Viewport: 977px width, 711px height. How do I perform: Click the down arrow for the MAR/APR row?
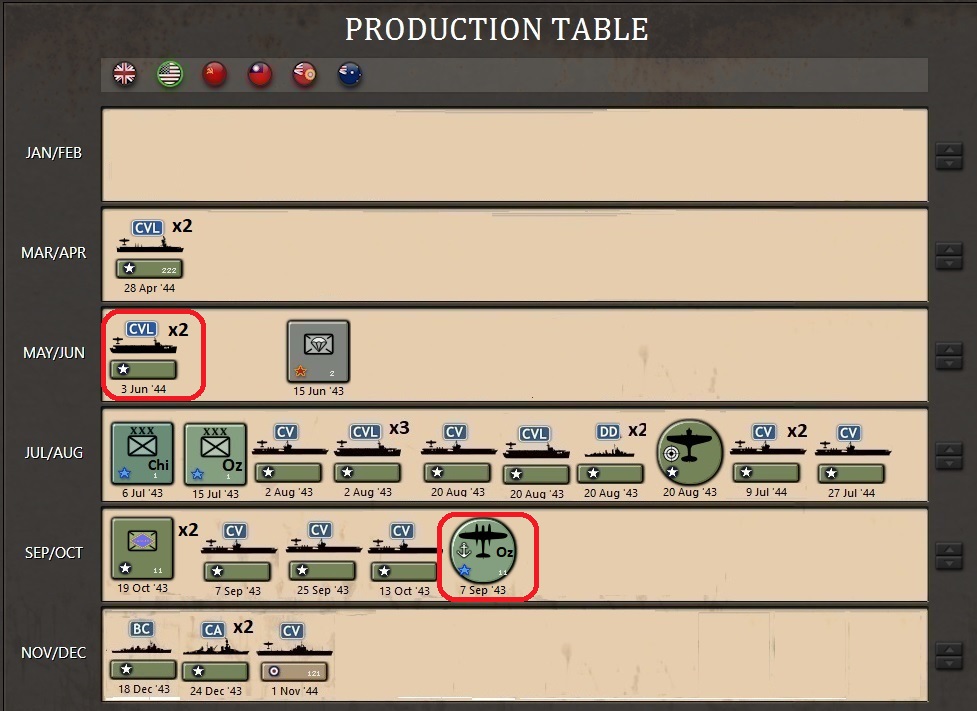click(x=949, y=263)
